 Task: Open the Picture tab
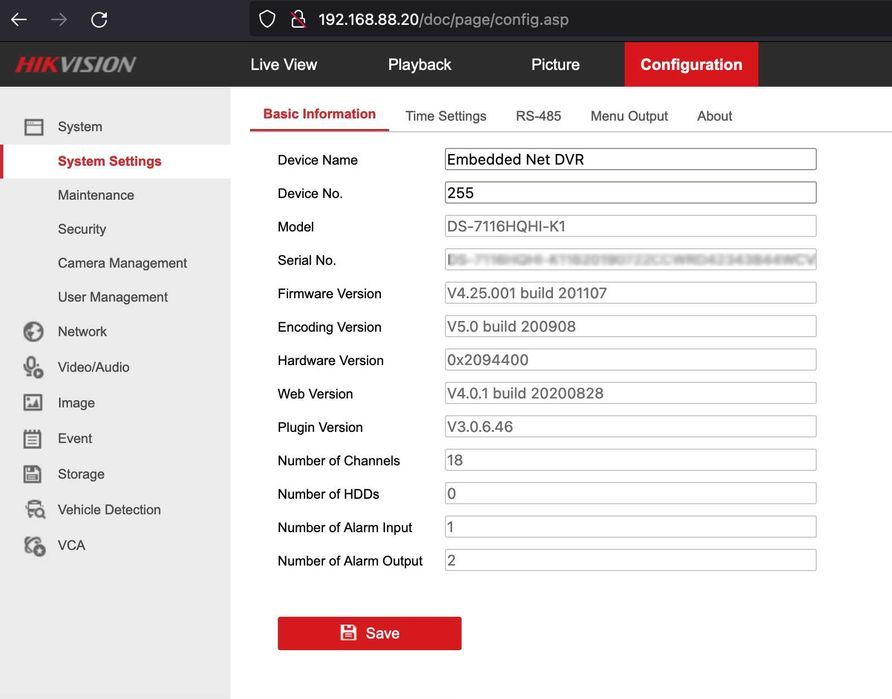[555, 64]
